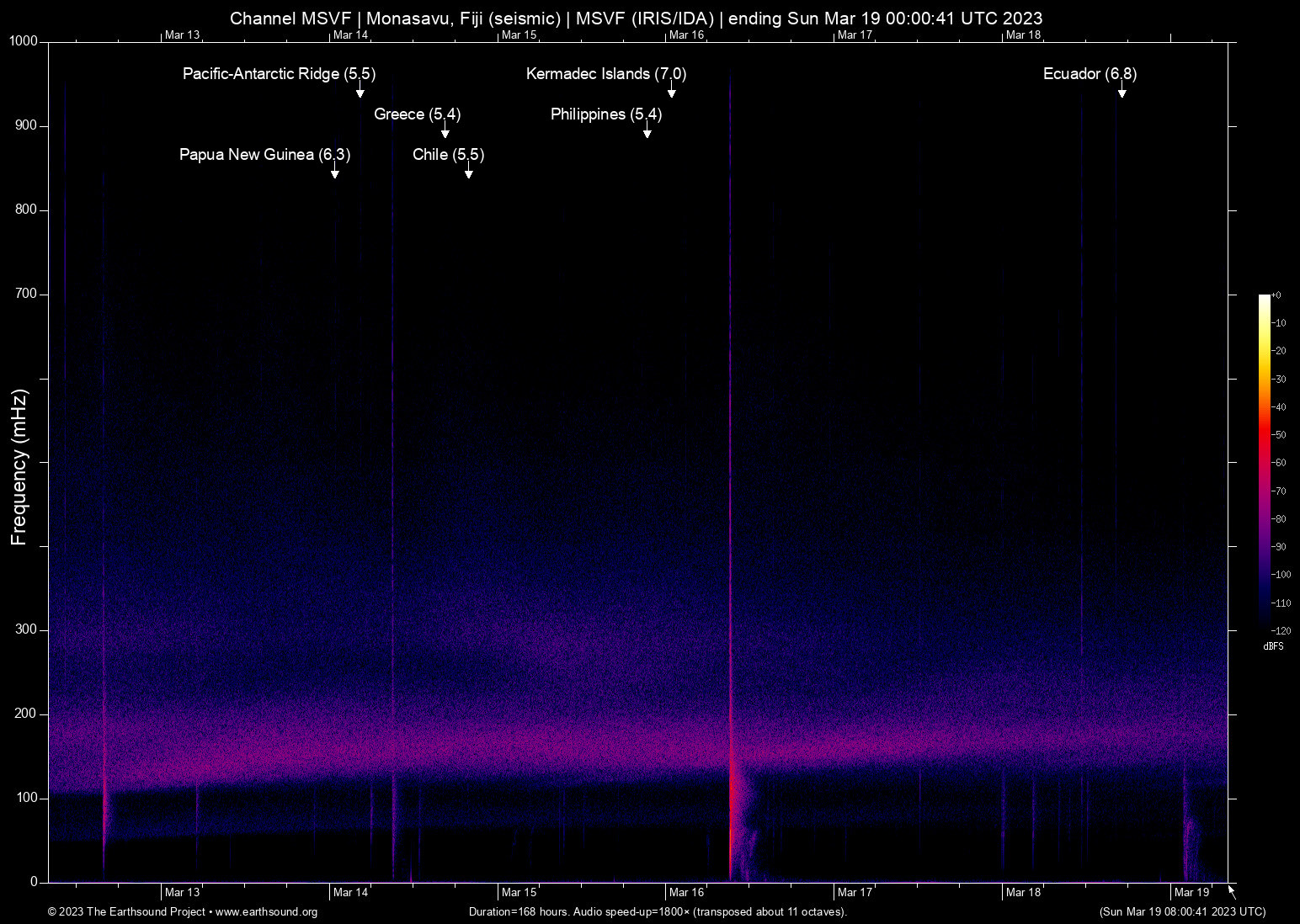This screenshot has height=924, width=1300.
Task: Click the Mar 19 date tick label
Action: coord(1191,893)
